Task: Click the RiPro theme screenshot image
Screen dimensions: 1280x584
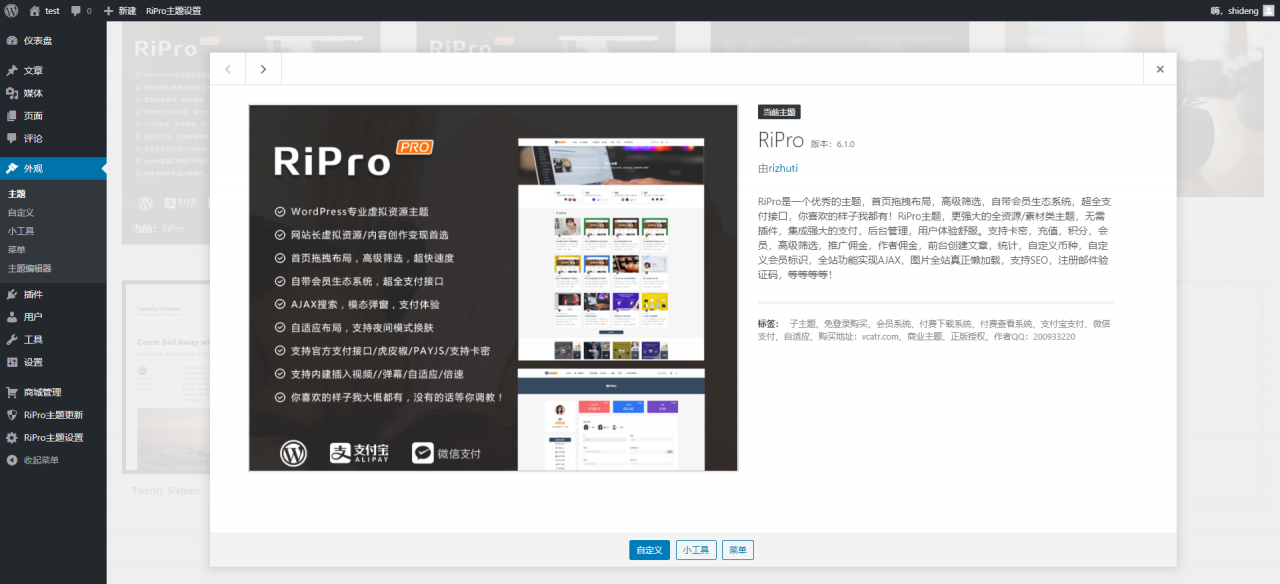Action: click(x=493, y=288)
